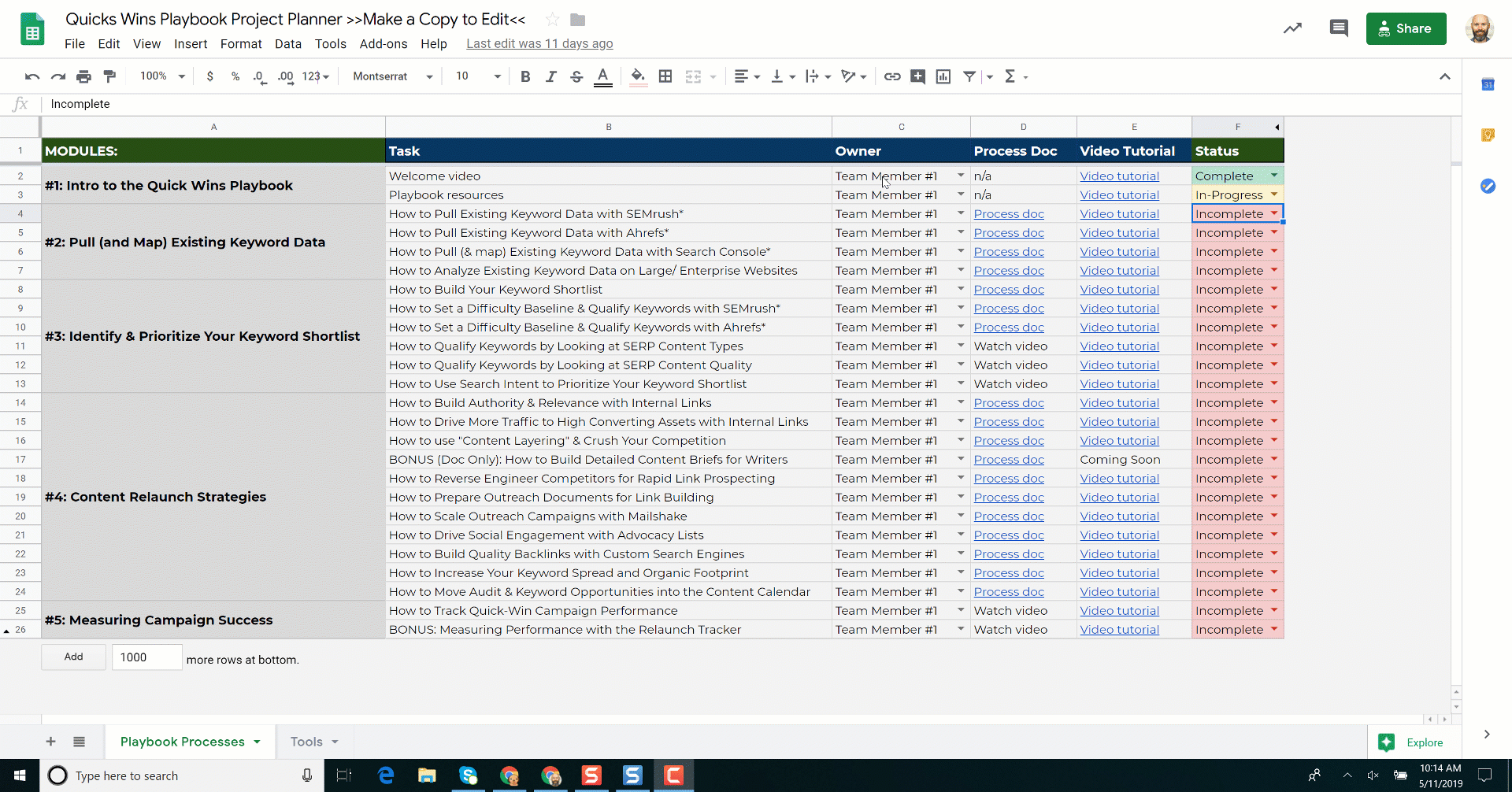Click the rows count input field
The image size is (1512, 792).
[147, 657]
